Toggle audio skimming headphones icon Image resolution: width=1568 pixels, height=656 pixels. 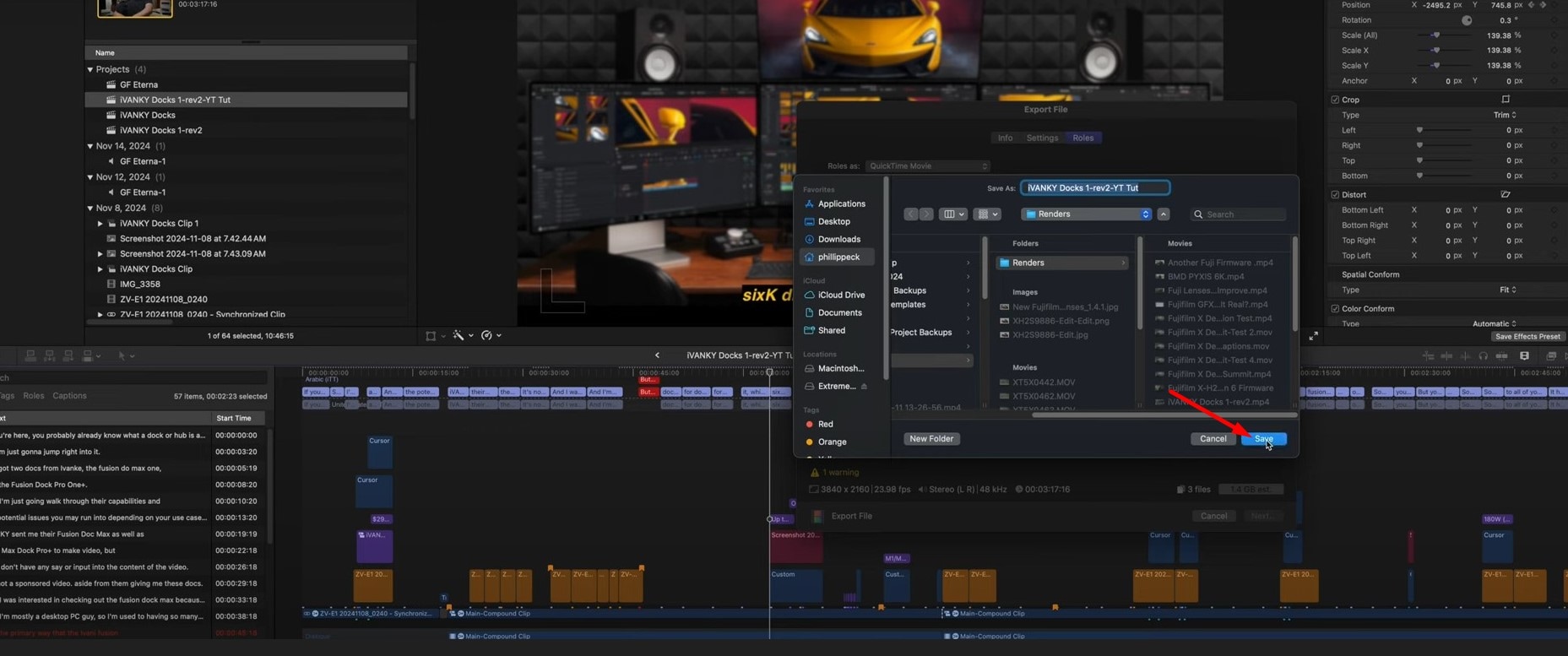pos(1484,356)
